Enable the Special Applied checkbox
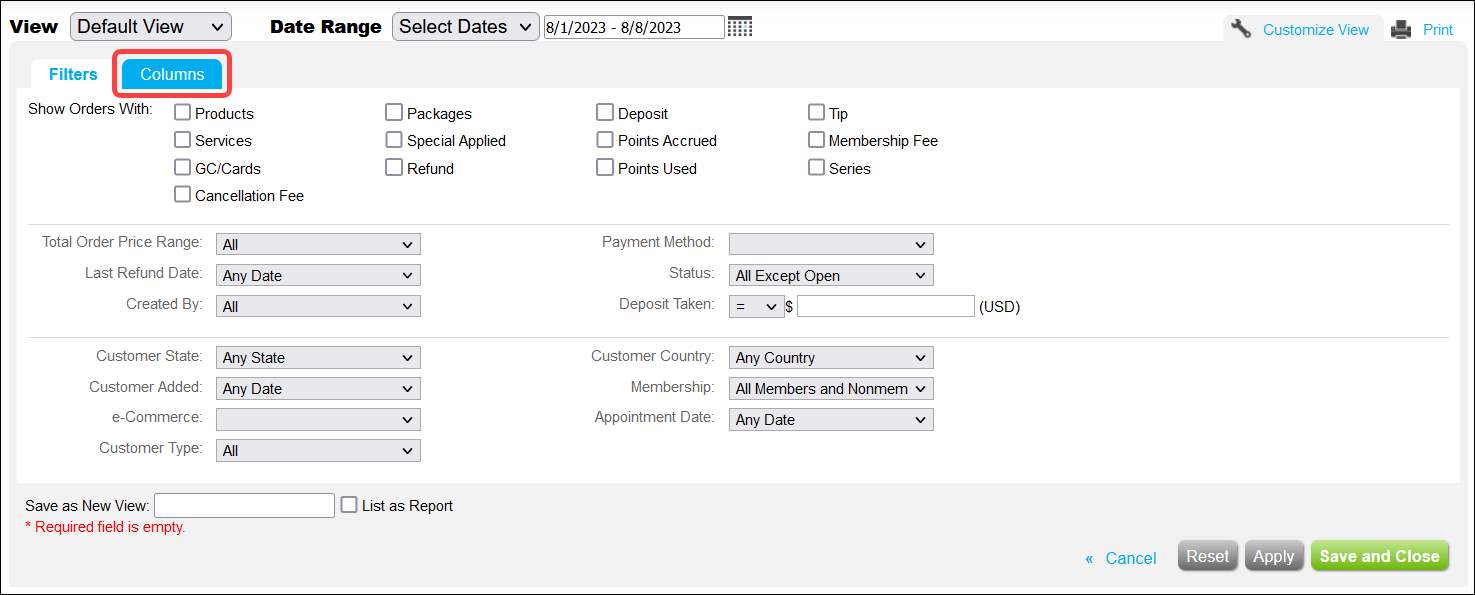 [x=394, y=140]
